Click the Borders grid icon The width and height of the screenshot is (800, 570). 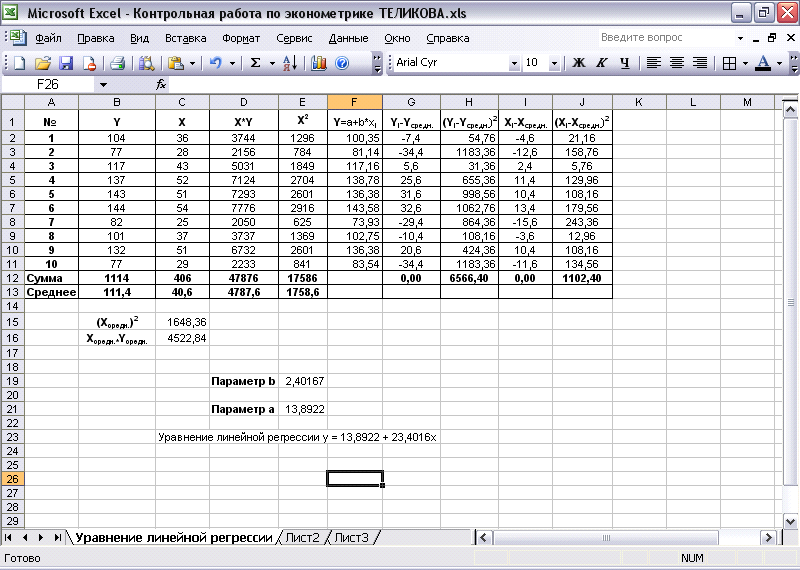[730, 63]
